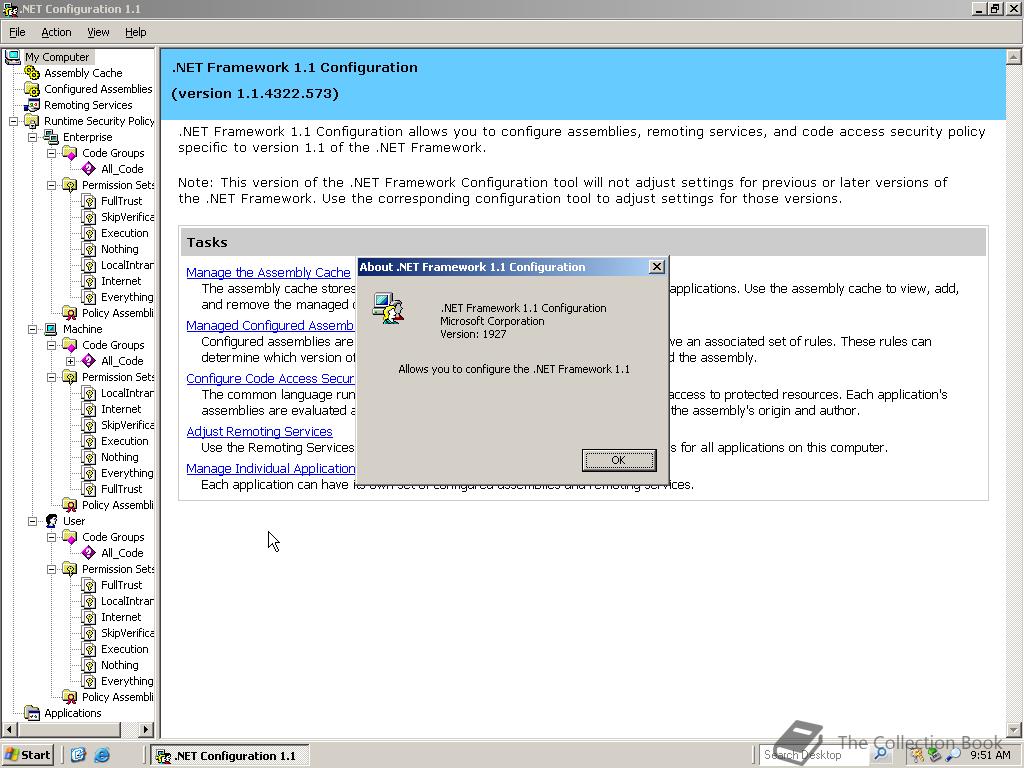Click the Enterprise Code Groups folder icon
Screen dimensions: 1024x768
70,153
